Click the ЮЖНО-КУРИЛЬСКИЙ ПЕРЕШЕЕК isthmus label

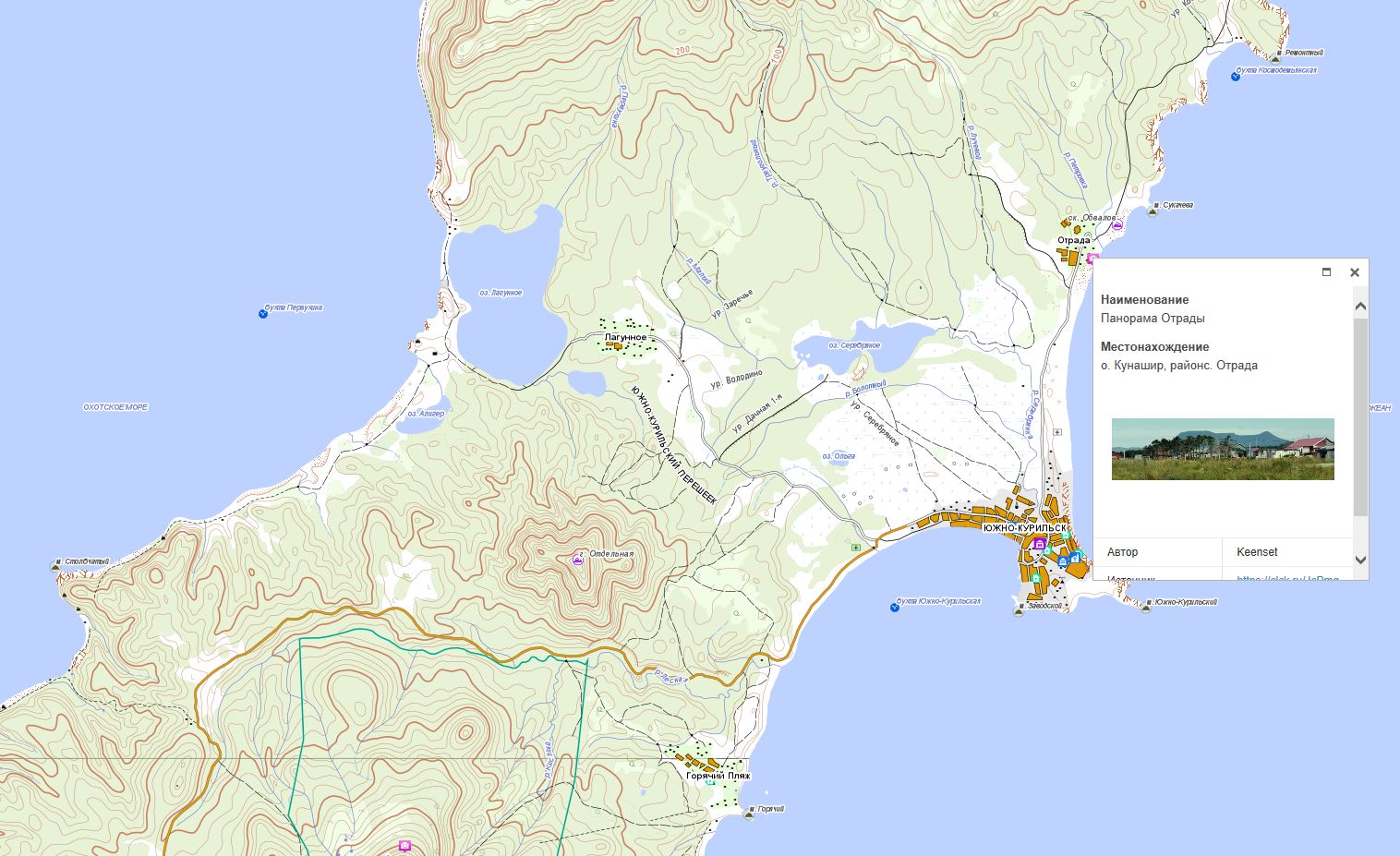coord(675,444)
